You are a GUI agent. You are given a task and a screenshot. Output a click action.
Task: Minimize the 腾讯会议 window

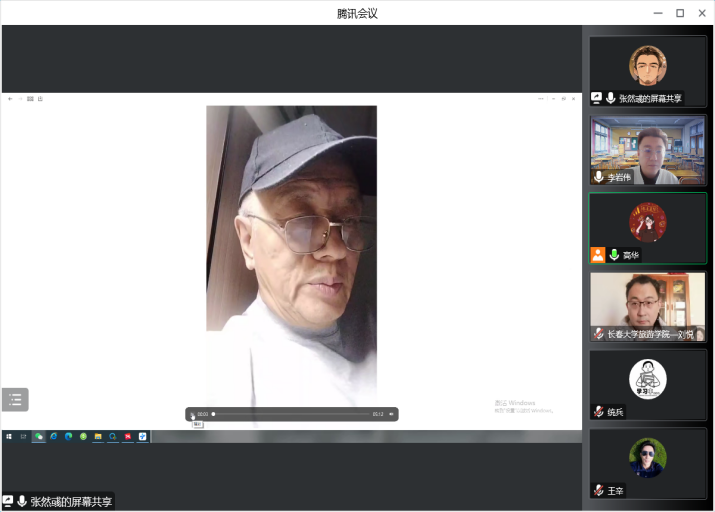(x=658, y=13)
